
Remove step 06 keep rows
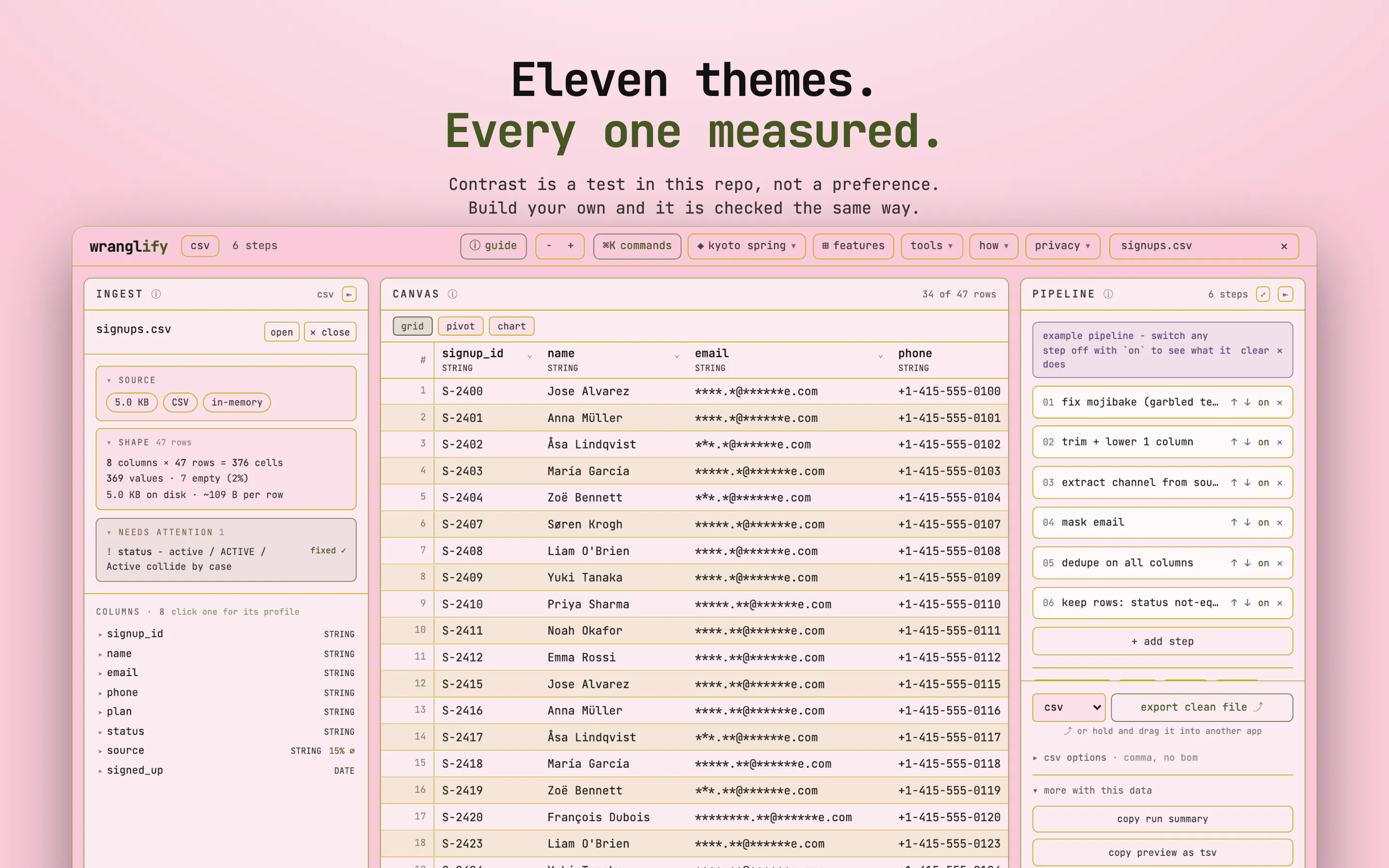1280,603
